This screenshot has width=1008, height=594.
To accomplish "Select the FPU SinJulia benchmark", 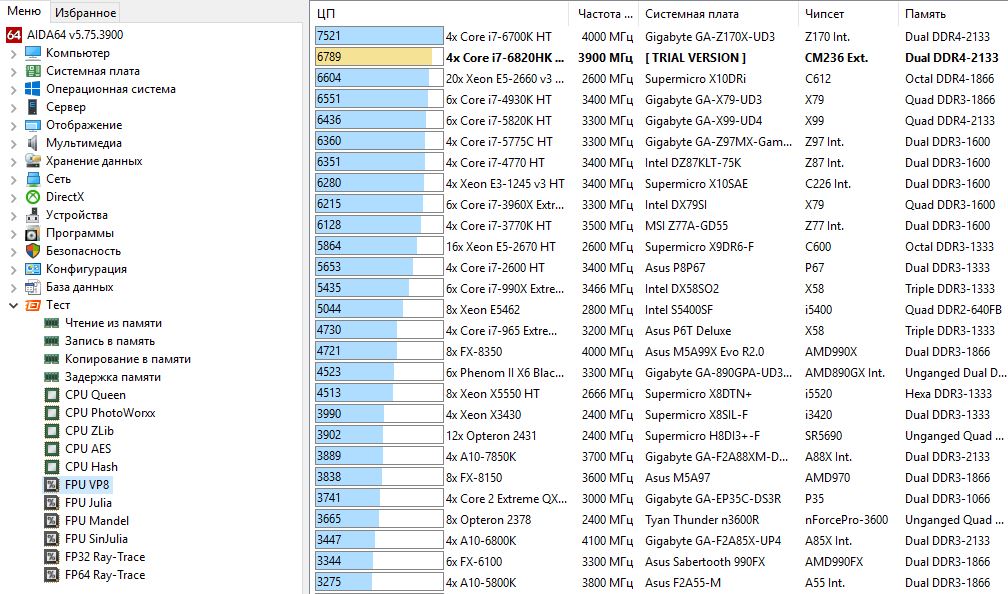I will tap(96, 539).
